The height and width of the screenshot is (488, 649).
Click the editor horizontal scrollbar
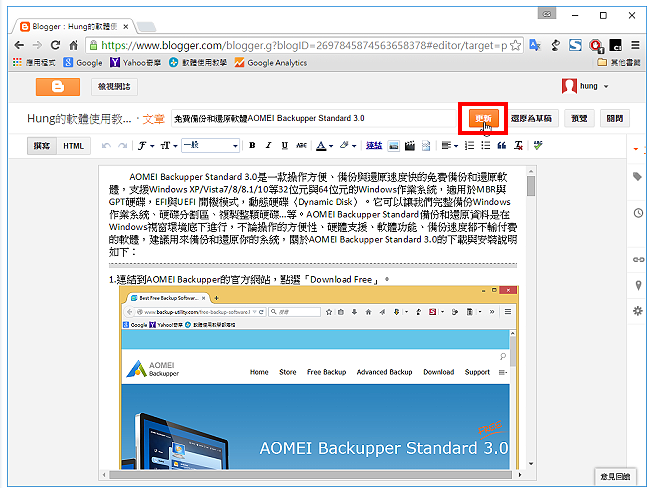[310, 475]
